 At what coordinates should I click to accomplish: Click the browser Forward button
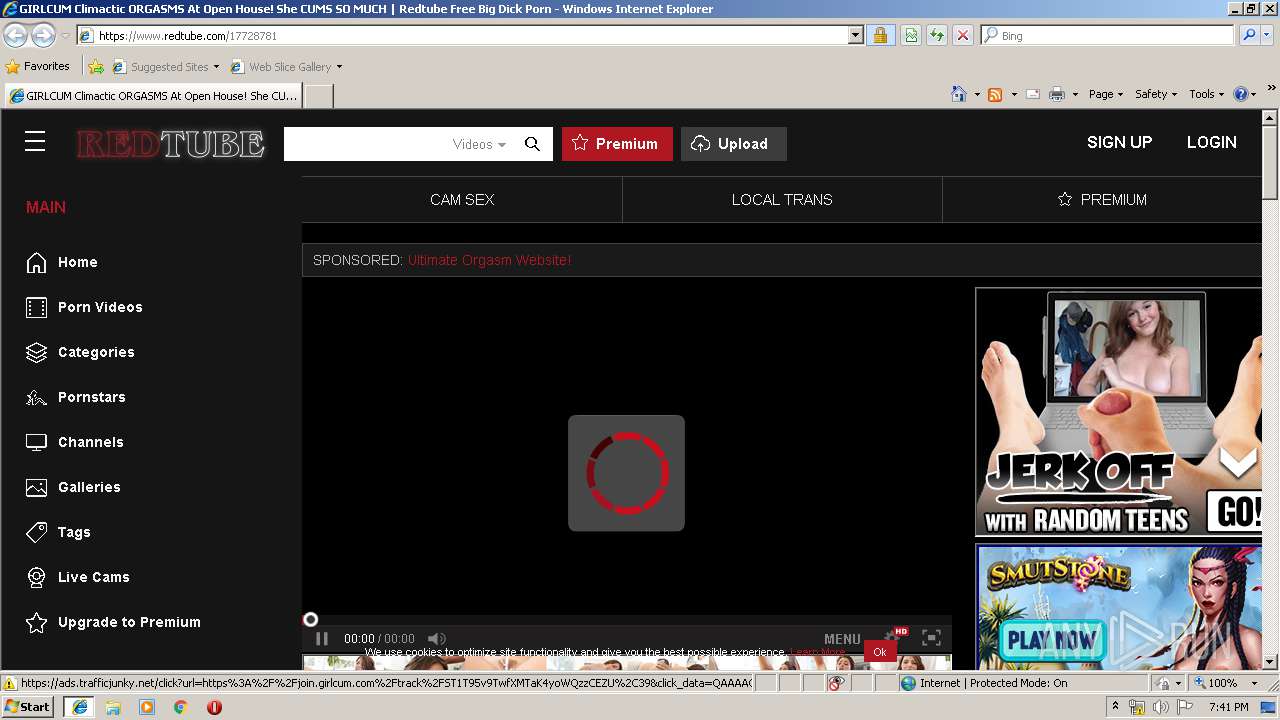click(x=43, y=35)
